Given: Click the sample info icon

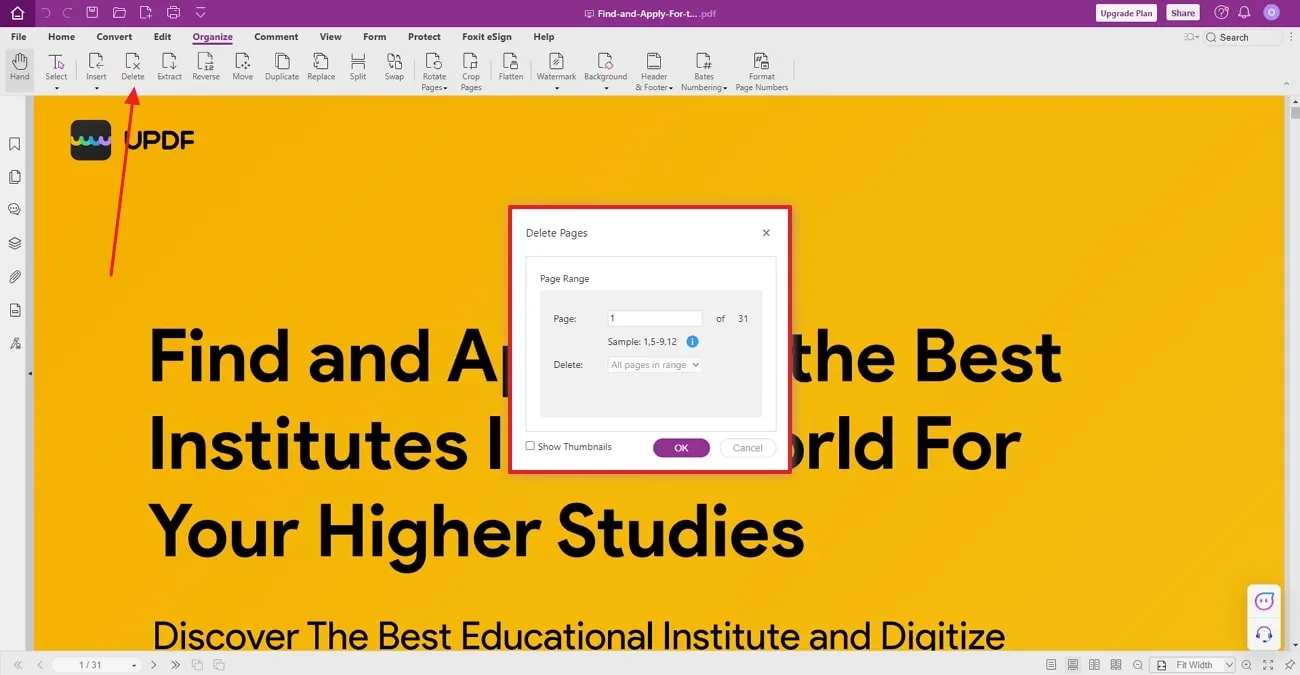Looking at the screenshot, I should tap(692, 342).
